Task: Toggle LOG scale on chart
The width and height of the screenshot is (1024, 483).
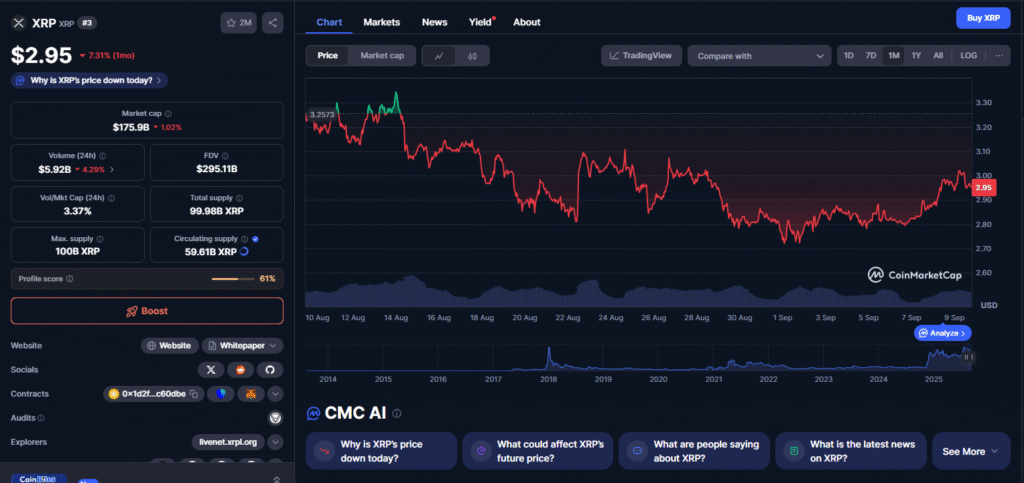Action: [968, 55]
